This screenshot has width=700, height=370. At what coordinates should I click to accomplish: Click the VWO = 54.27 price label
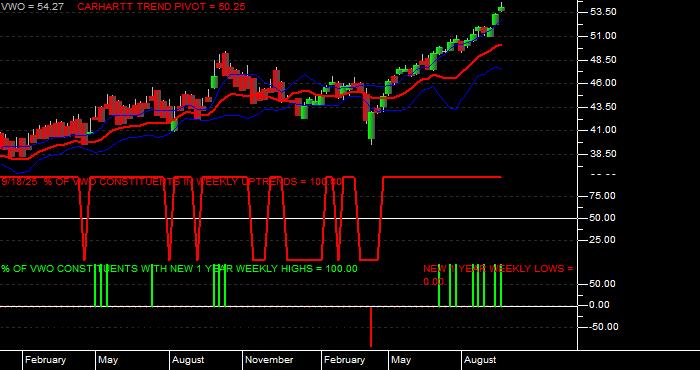pyautogui.click(x=34, y=7)
